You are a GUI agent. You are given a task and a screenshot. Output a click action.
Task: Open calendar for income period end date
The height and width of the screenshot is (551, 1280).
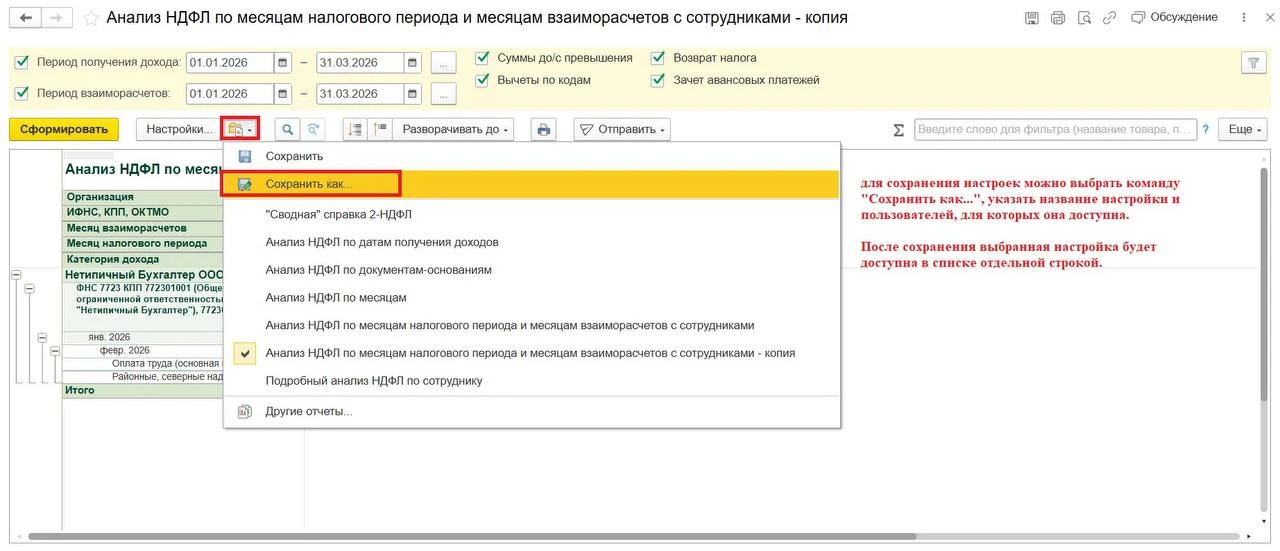[x=413, y=62]
